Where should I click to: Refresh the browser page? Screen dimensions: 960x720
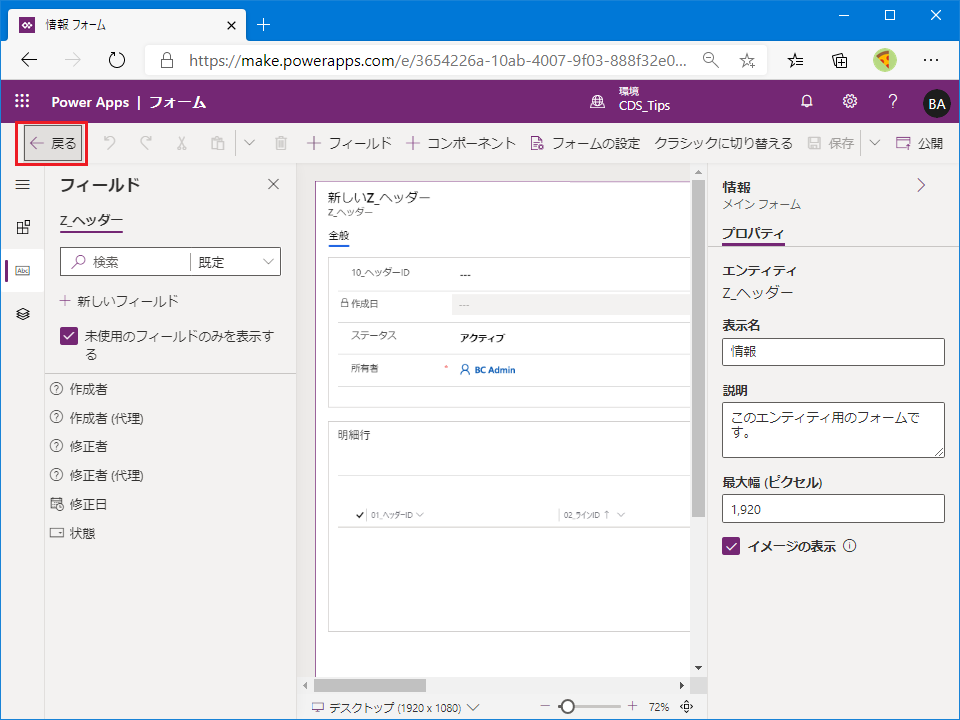coord(116,60)
